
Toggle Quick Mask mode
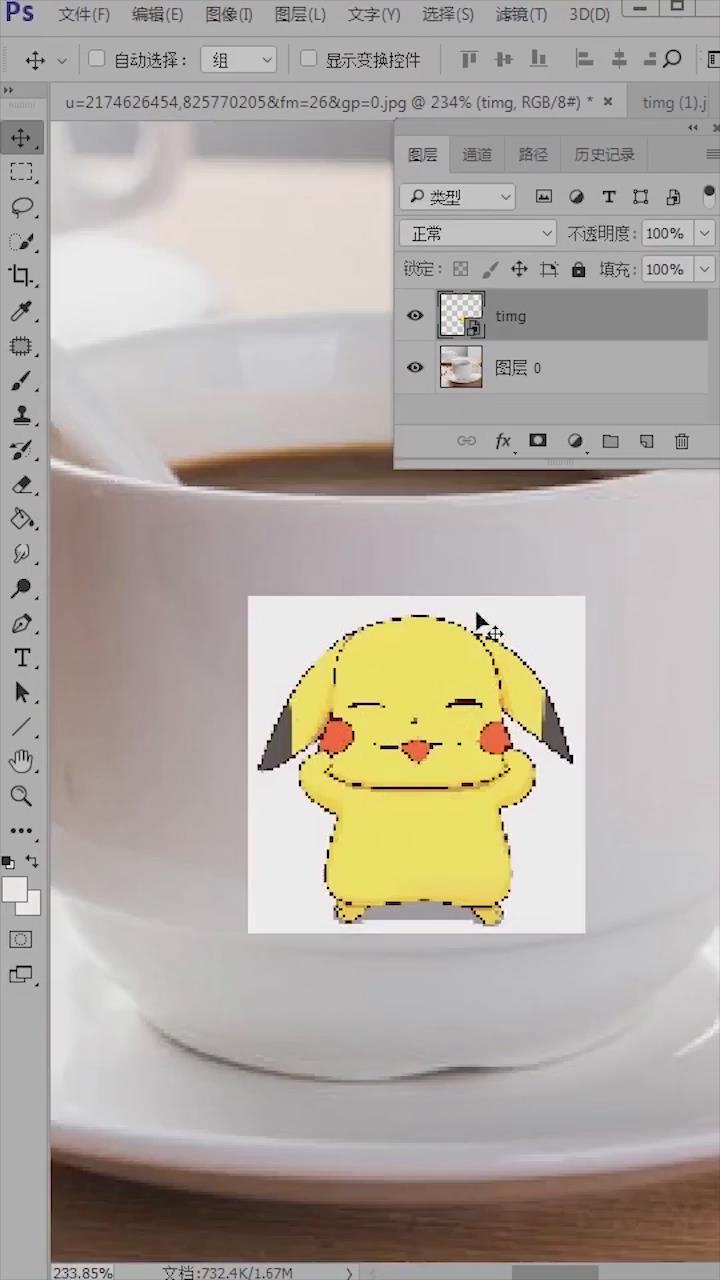click(21, 940)
